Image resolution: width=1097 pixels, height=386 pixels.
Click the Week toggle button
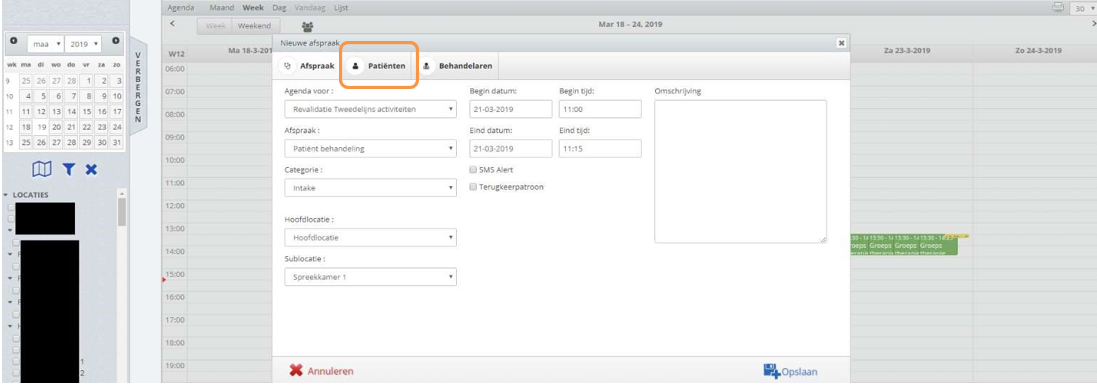pyautogui.click(x=215, y=26)
